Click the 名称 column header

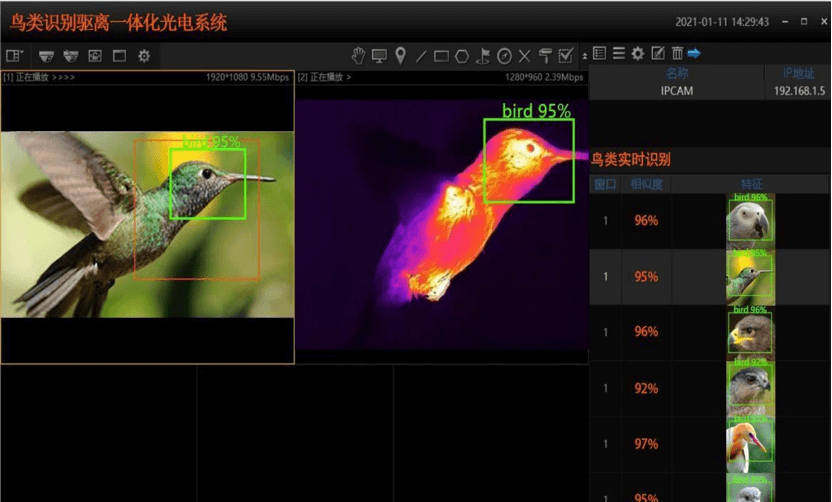click(677, 74)
